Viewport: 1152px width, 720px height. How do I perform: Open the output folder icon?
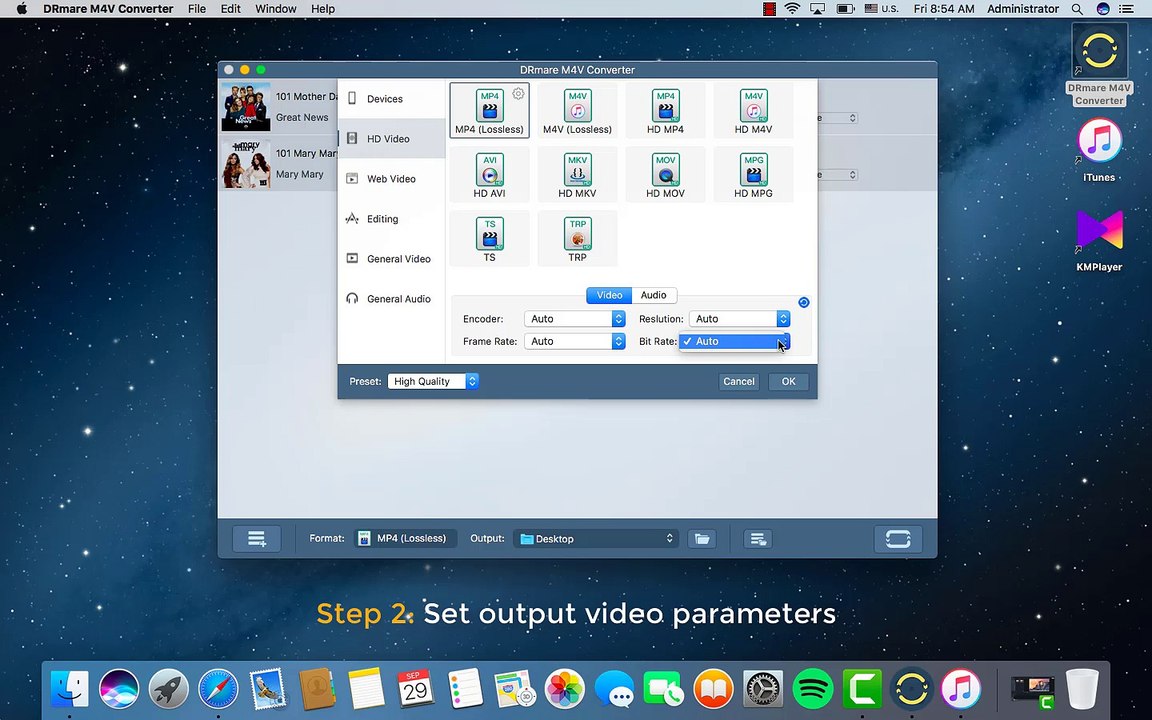[x=702, y=539]
